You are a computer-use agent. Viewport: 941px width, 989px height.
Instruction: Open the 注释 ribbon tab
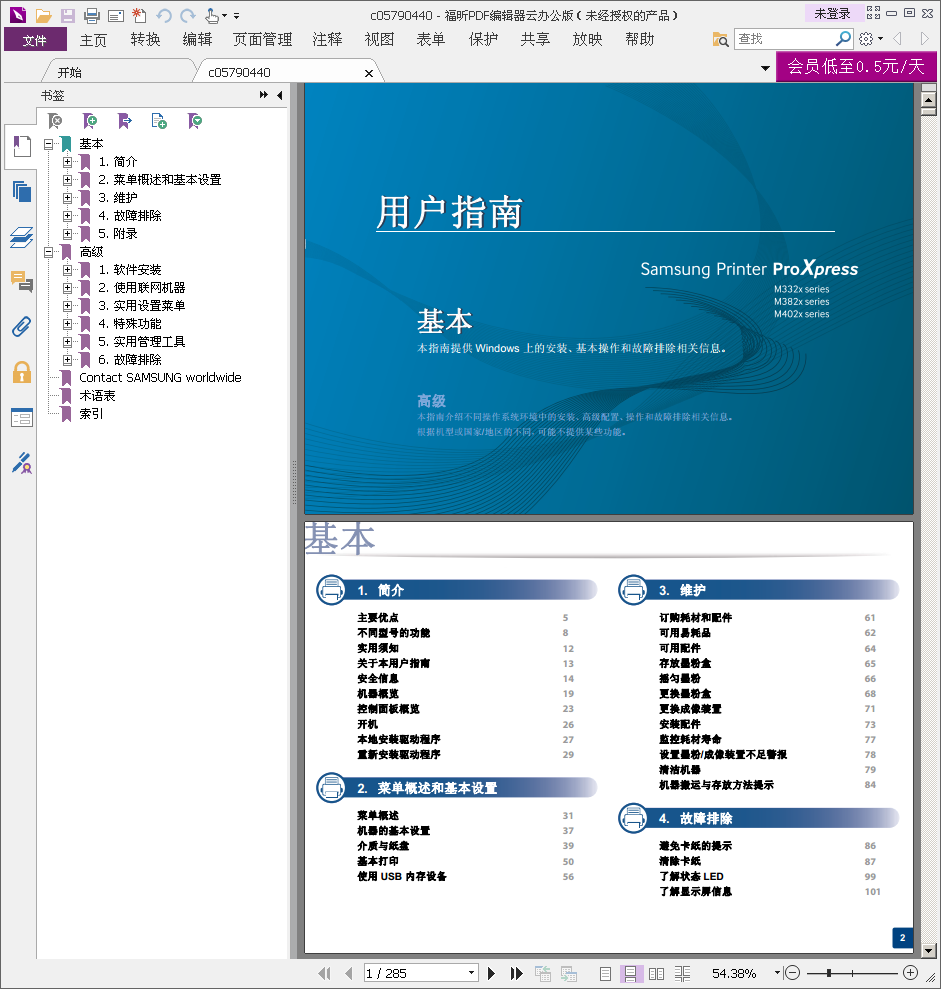[327, 40]
